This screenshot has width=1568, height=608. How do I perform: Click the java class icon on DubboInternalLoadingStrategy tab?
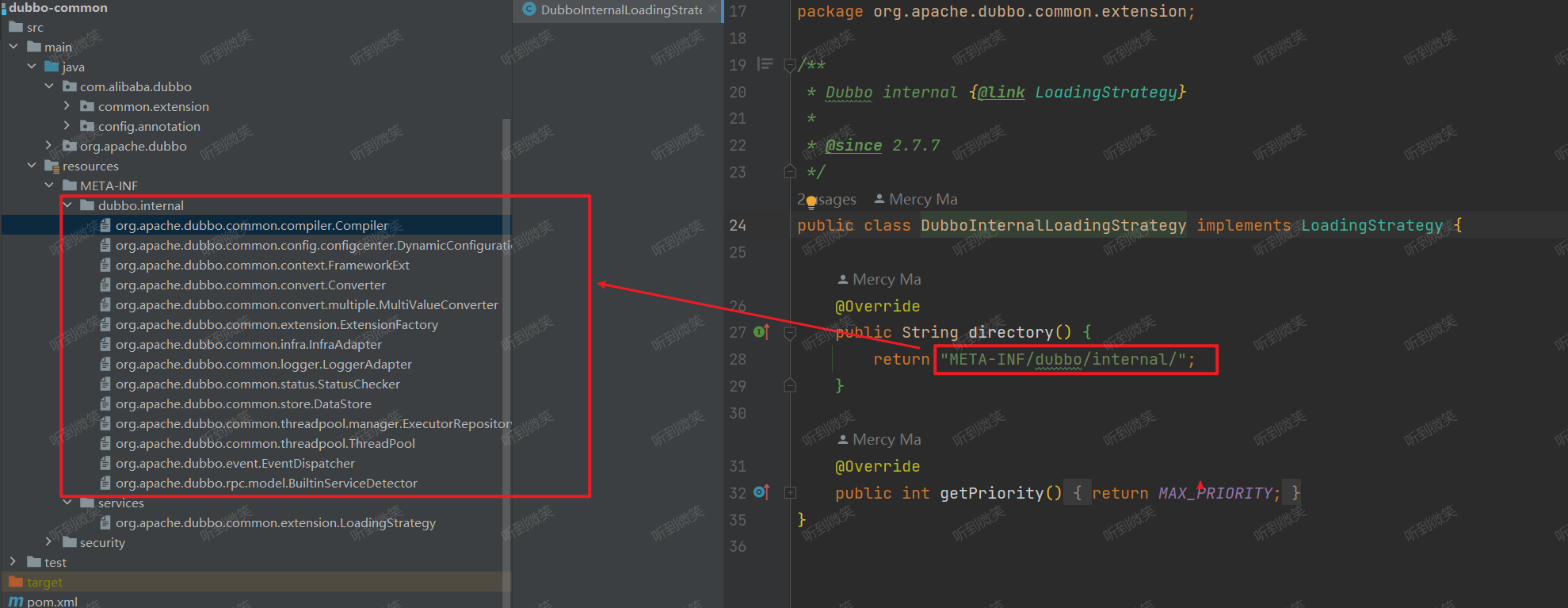[529, 10]
